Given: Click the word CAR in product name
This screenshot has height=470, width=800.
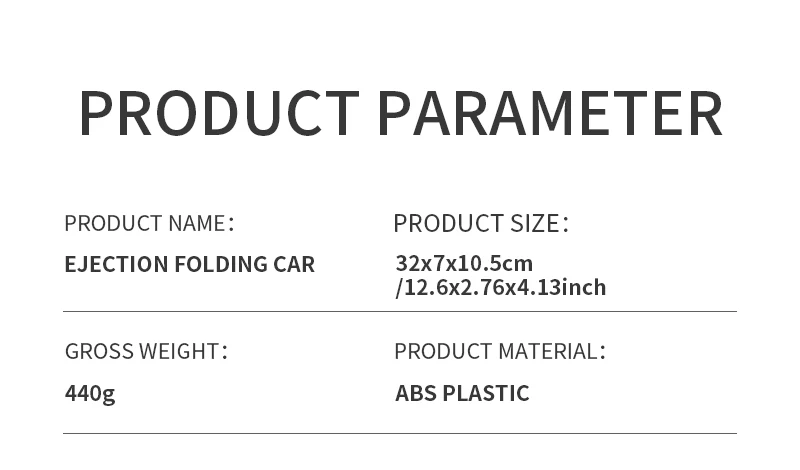Looking at the screenshot, I should tap(294, 265).
